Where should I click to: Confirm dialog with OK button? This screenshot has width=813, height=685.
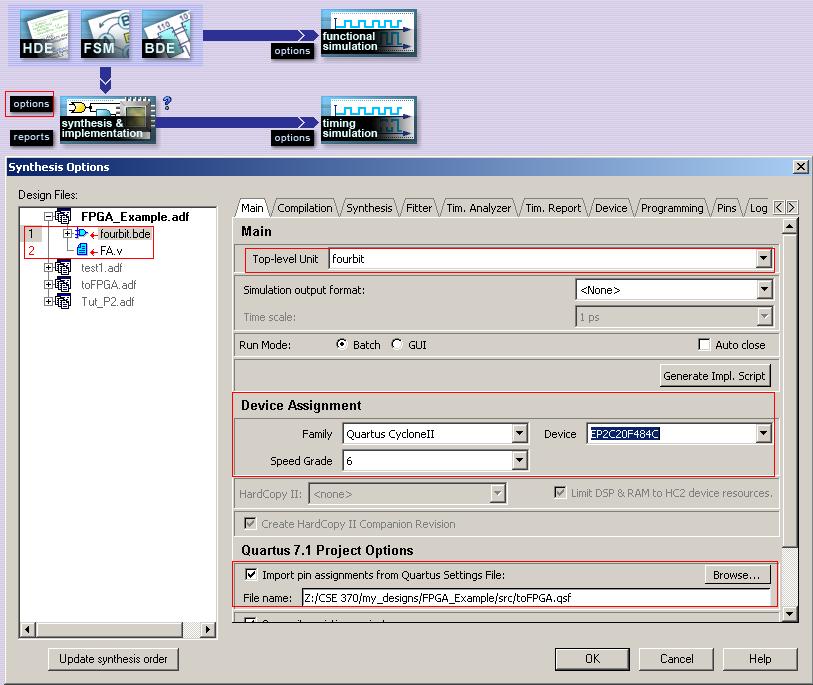[x=592, y=659]
